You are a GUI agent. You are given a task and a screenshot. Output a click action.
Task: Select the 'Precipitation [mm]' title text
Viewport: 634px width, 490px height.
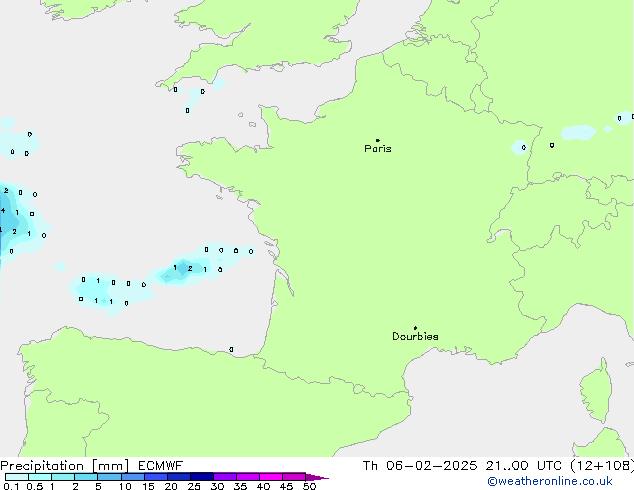(x=65, y=466)
